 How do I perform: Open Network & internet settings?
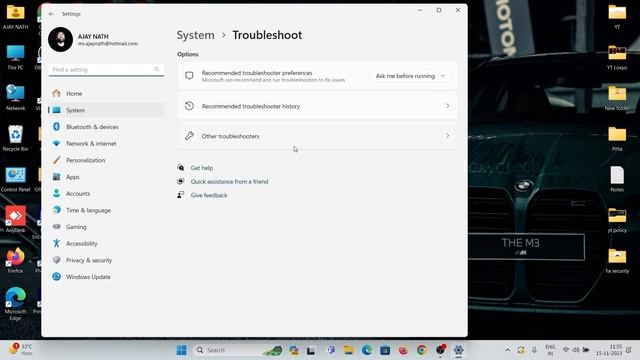[x=106, y=144]
